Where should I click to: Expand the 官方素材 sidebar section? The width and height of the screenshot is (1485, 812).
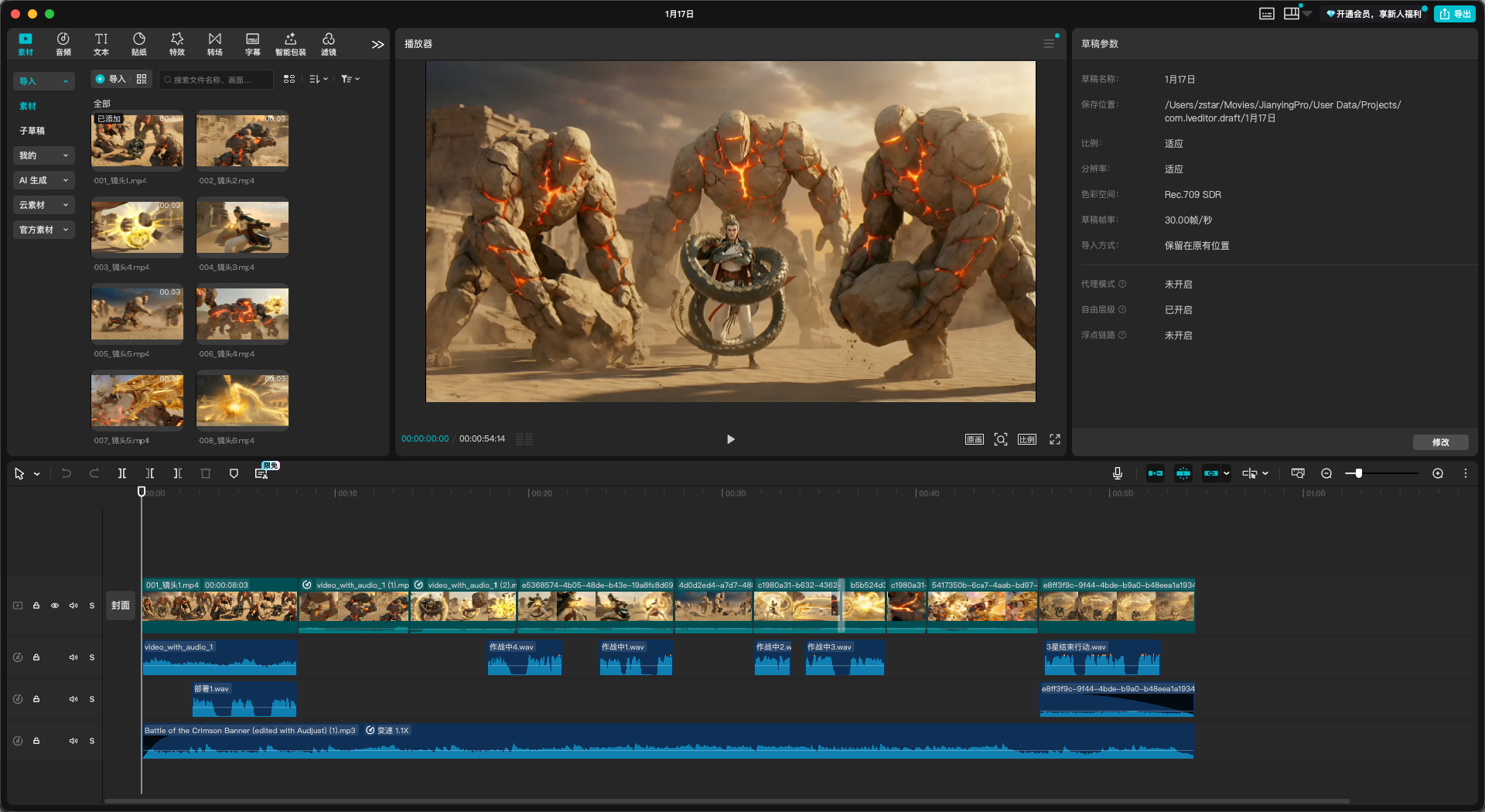coord(44,230)
